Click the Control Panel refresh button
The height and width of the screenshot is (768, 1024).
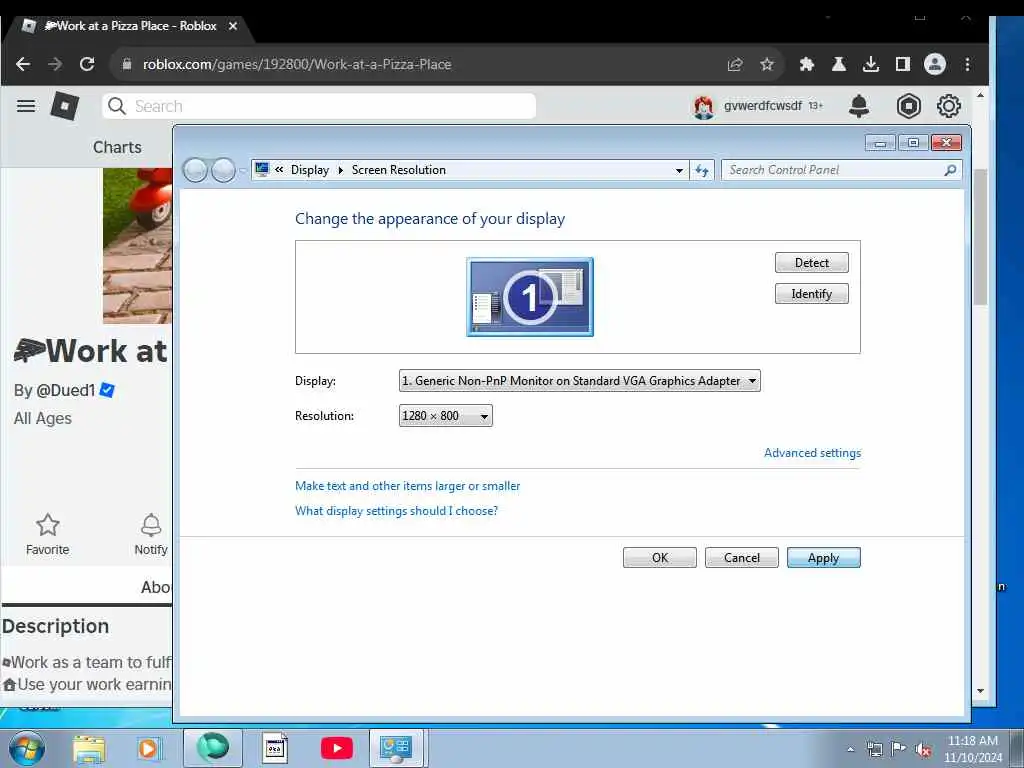point(702,170)
